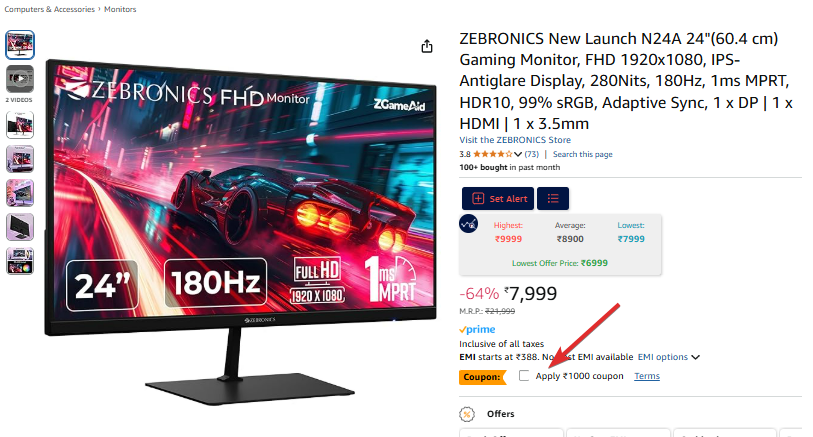
Task: Go to Computers & Accessories breadcrumb
Action: [x=50, y=9]
